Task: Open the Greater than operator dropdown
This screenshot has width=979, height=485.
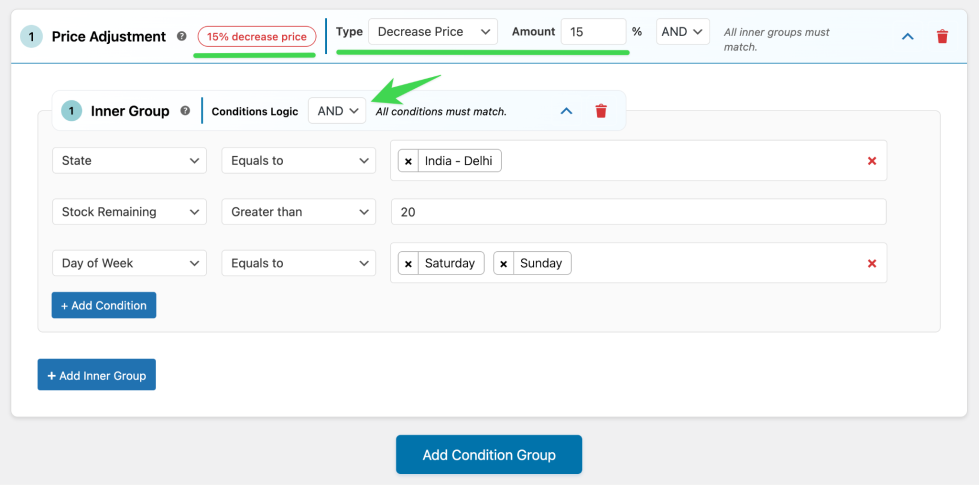Action: click(298, 212)
